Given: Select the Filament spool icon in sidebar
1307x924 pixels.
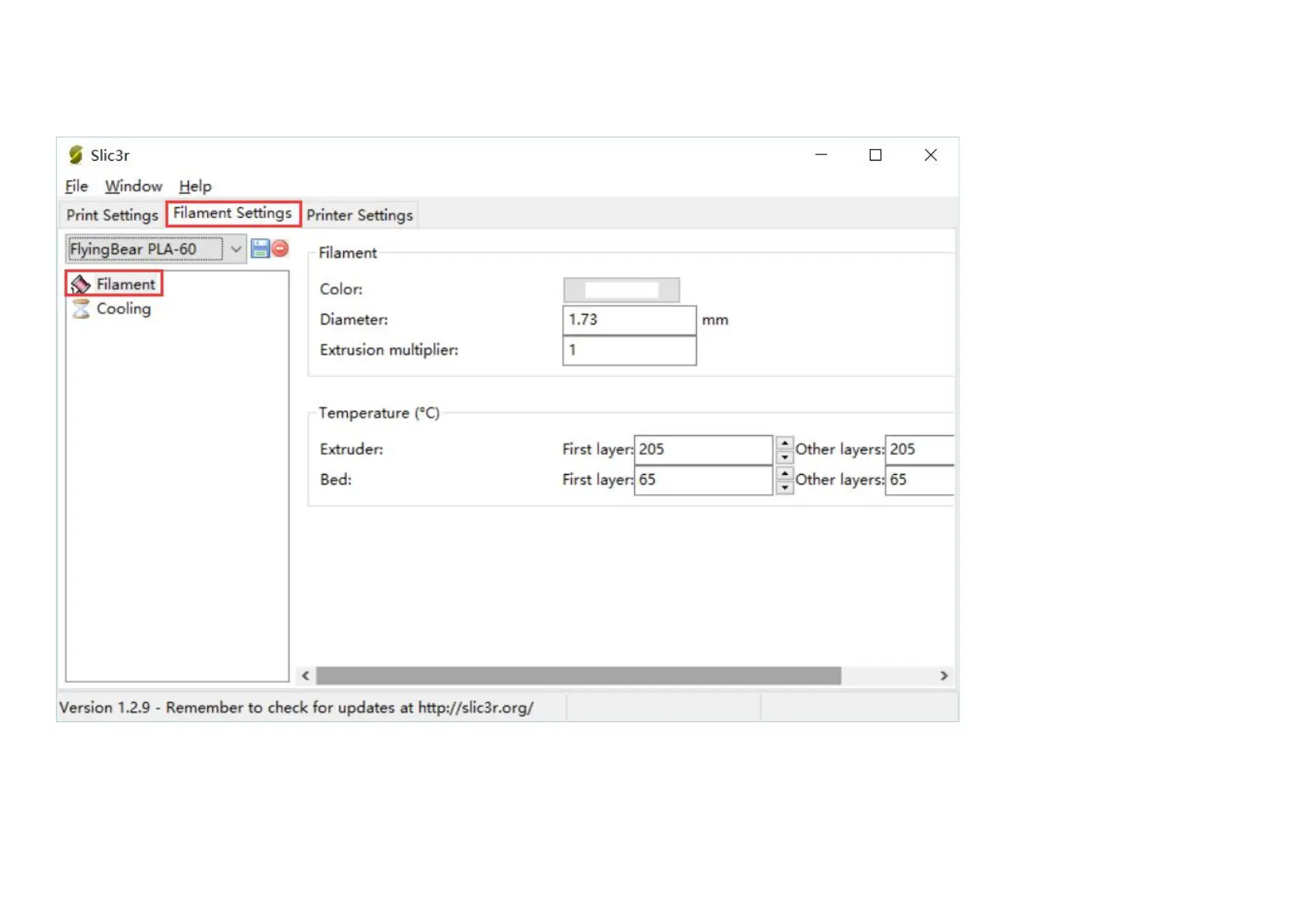Looking at the screenshot, I should pyautogui.click(x=81, y=285).
